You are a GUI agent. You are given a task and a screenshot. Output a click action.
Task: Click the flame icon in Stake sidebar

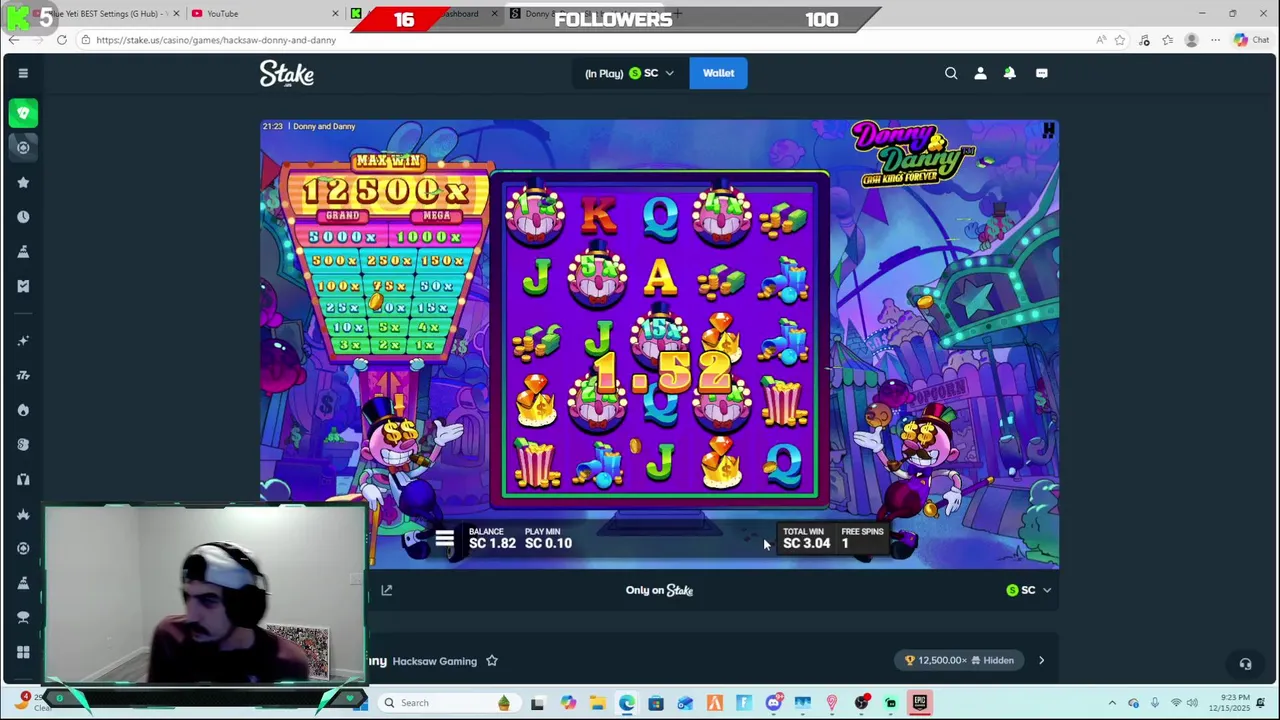(23, 410)
